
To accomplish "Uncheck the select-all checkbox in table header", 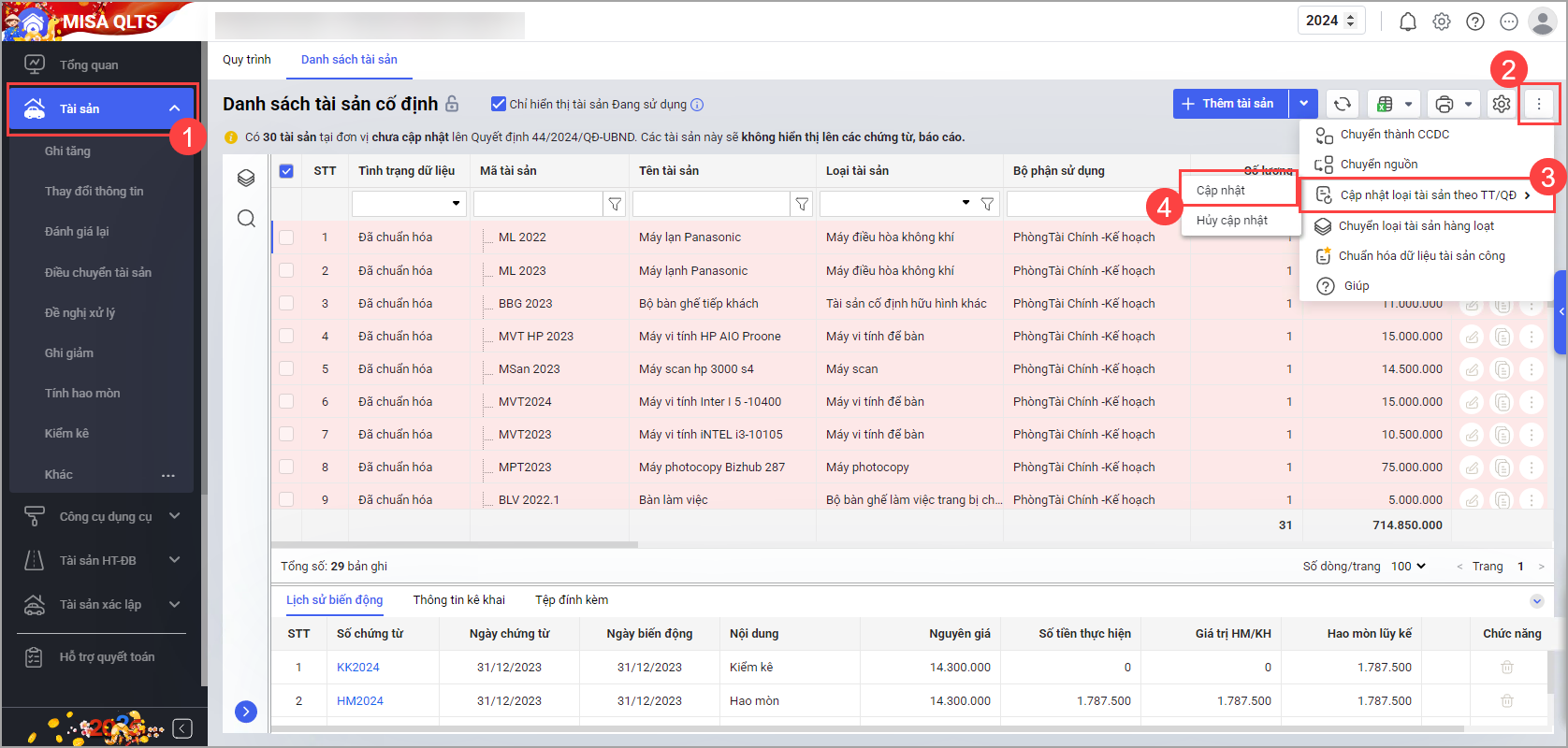I will tap(286, 171).
